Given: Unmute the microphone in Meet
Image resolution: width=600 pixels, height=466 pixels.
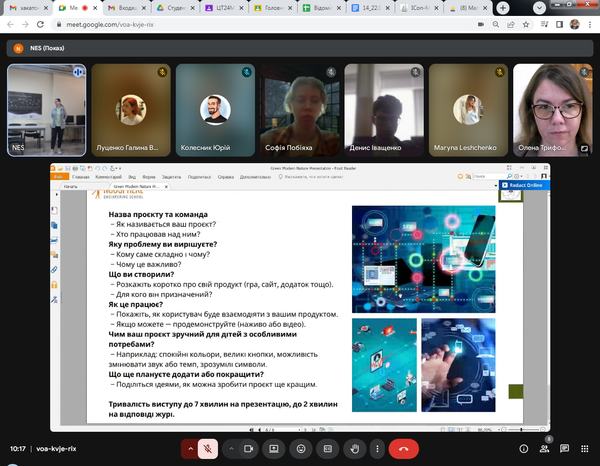Looking at the screenshot, I should click(208, 449).
